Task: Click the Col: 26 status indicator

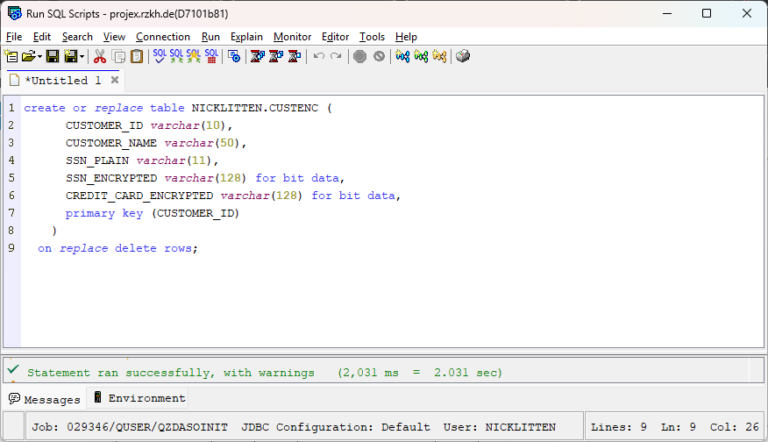Action: [x=734, y=427]
